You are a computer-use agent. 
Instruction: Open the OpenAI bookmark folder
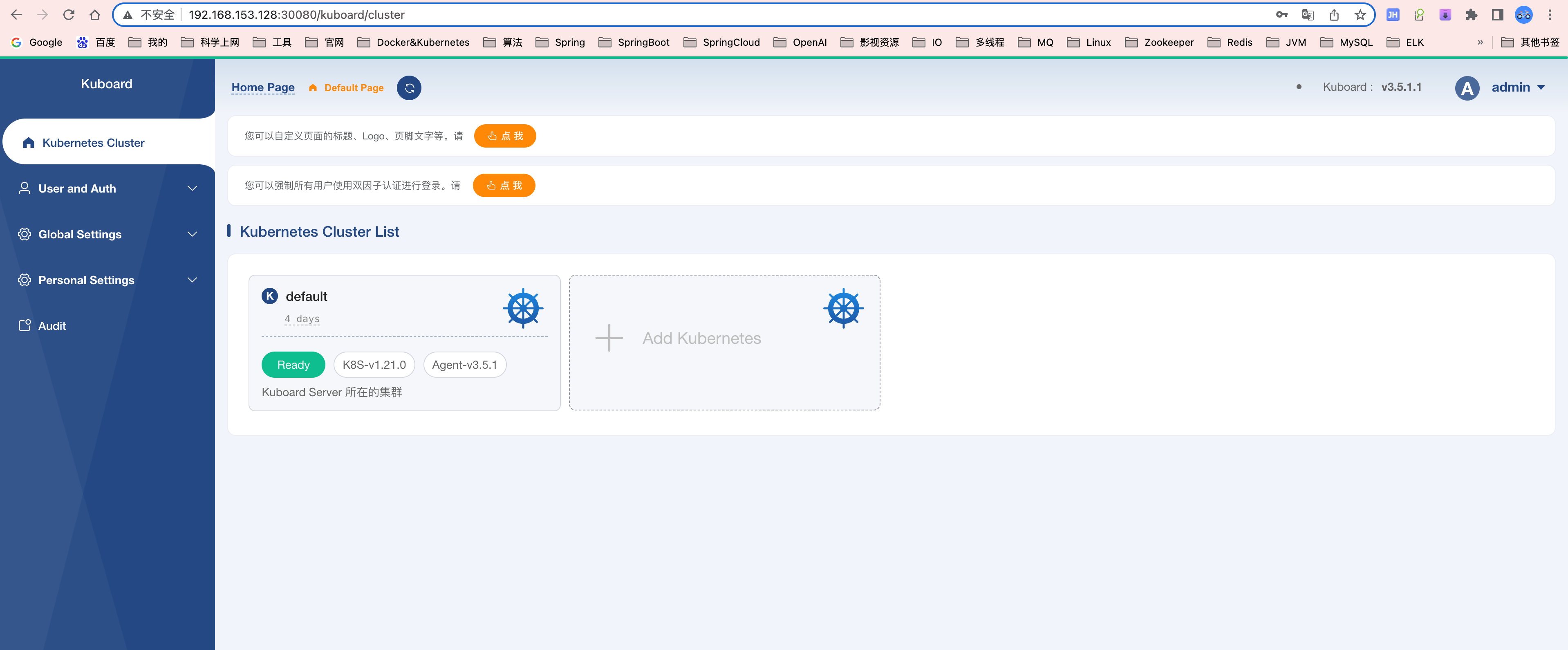point(800,42)
